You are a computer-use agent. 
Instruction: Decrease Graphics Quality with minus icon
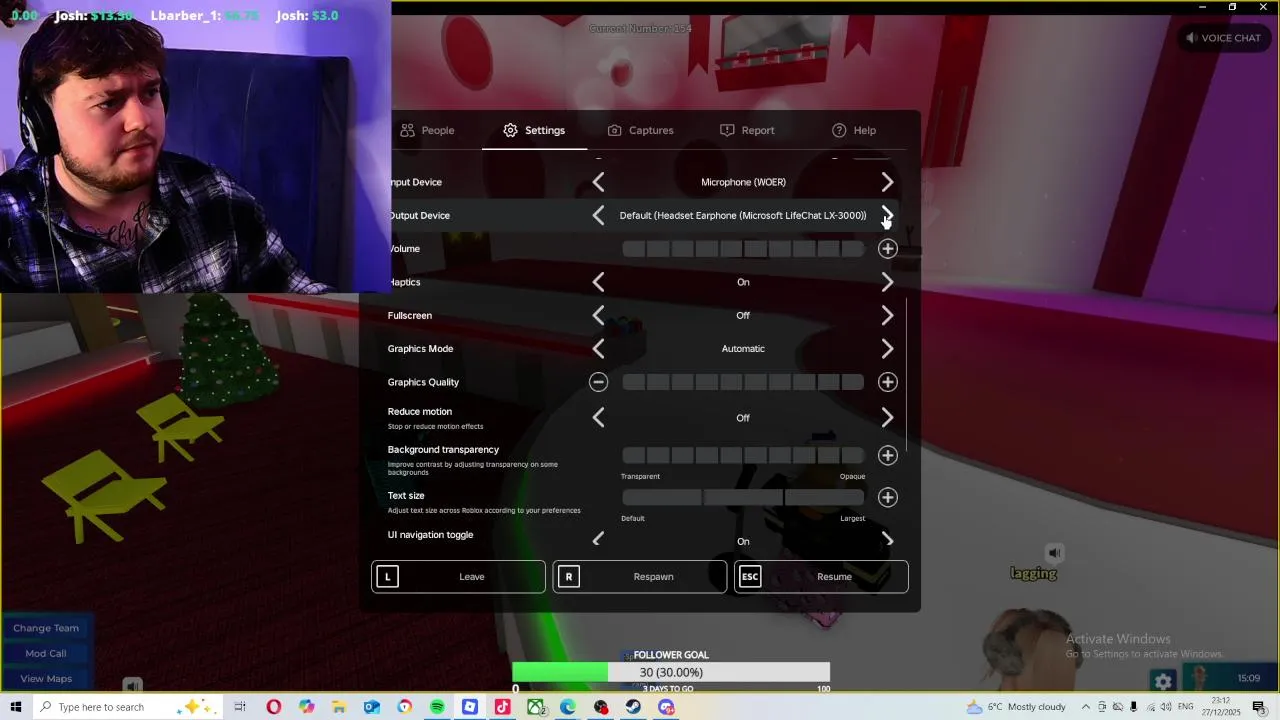[598, 382]
